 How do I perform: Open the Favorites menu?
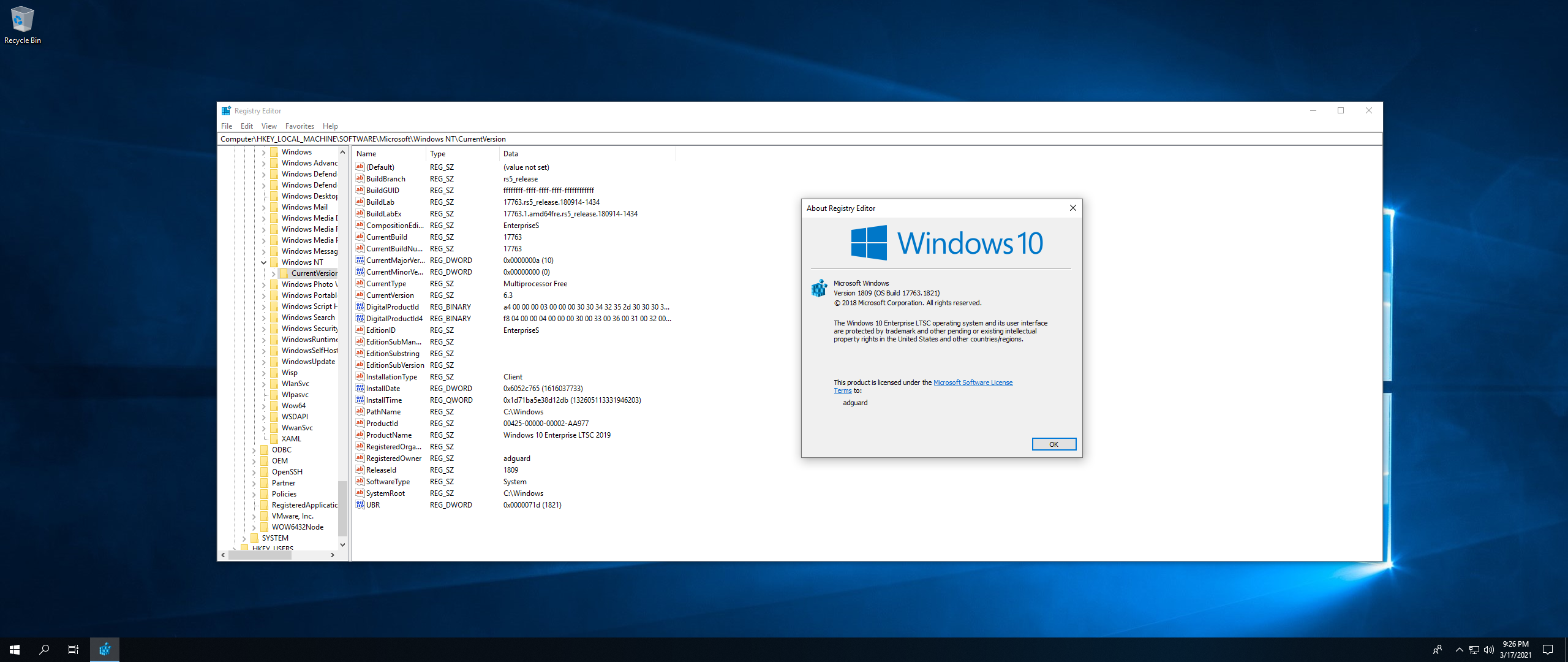[x=300, y=126]
